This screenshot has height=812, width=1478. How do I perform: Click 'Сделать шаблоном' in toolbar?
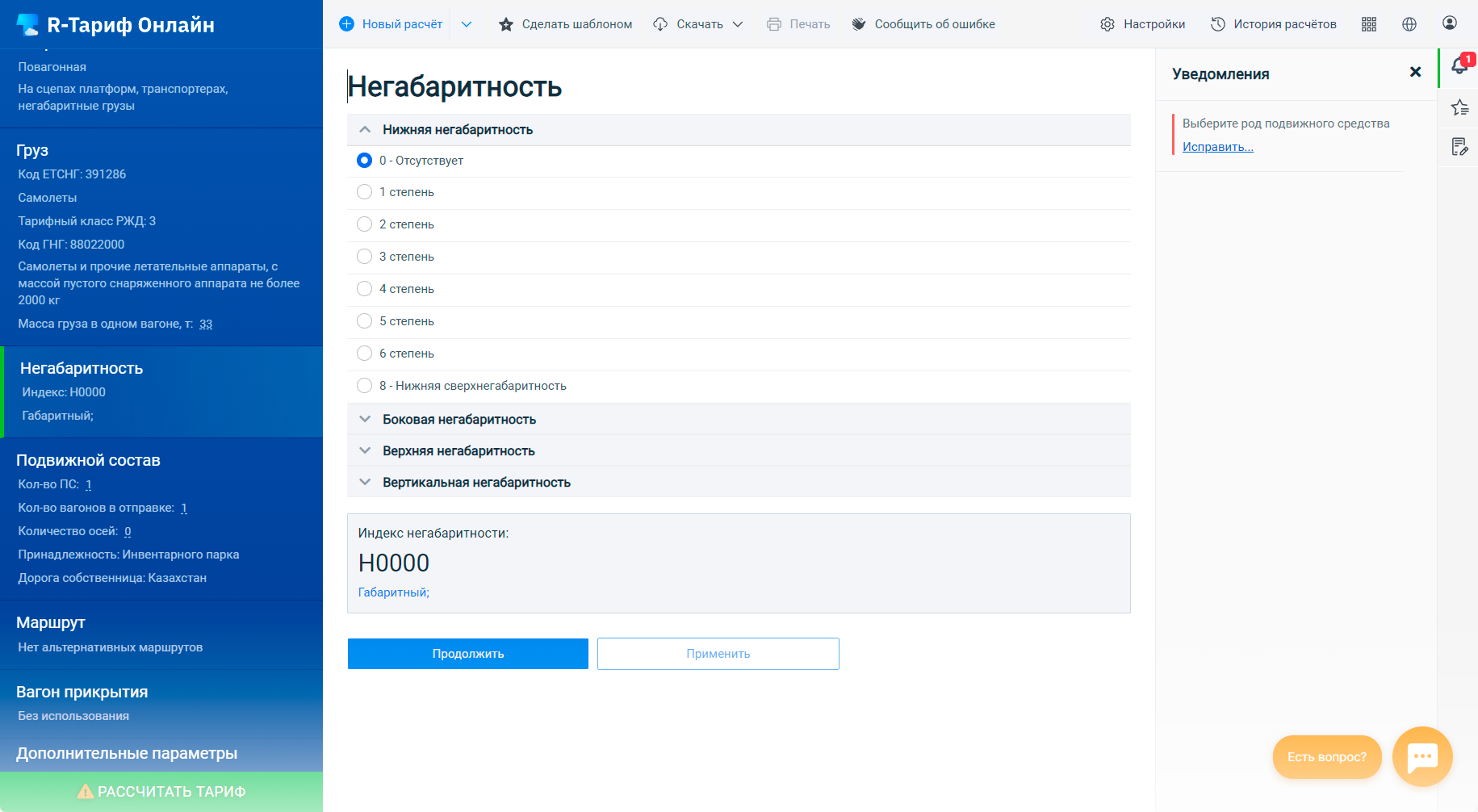(566, 24)
